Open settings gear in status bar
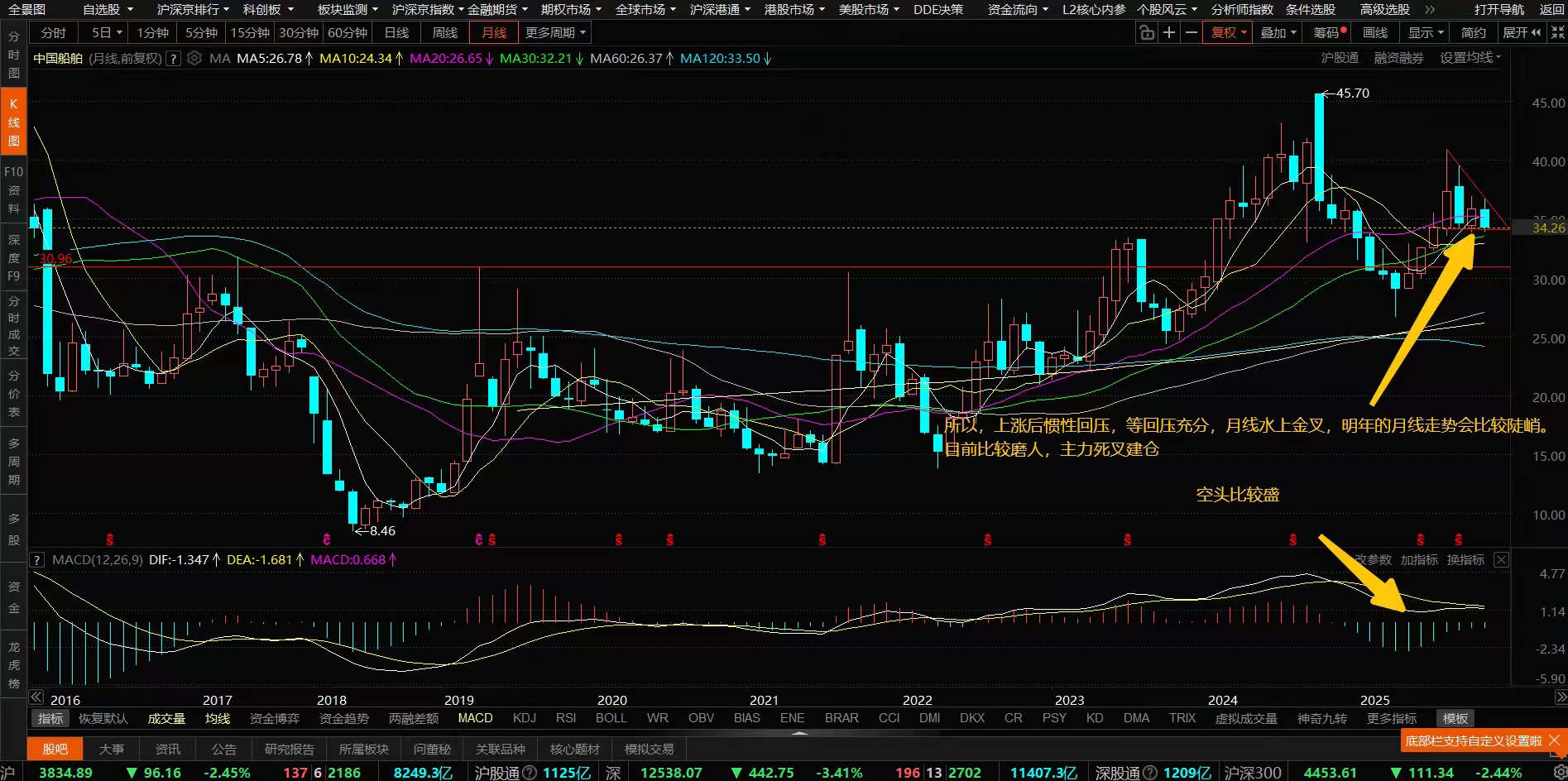Screen dimensions: 1568x781 click(1559, 773)
